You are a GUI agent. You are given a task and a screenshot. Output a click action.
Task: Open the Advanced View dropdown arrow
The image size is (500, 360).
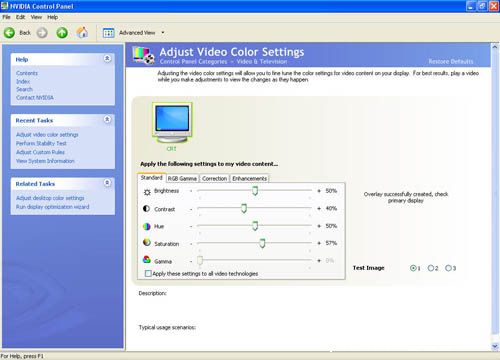coord(163,33)
